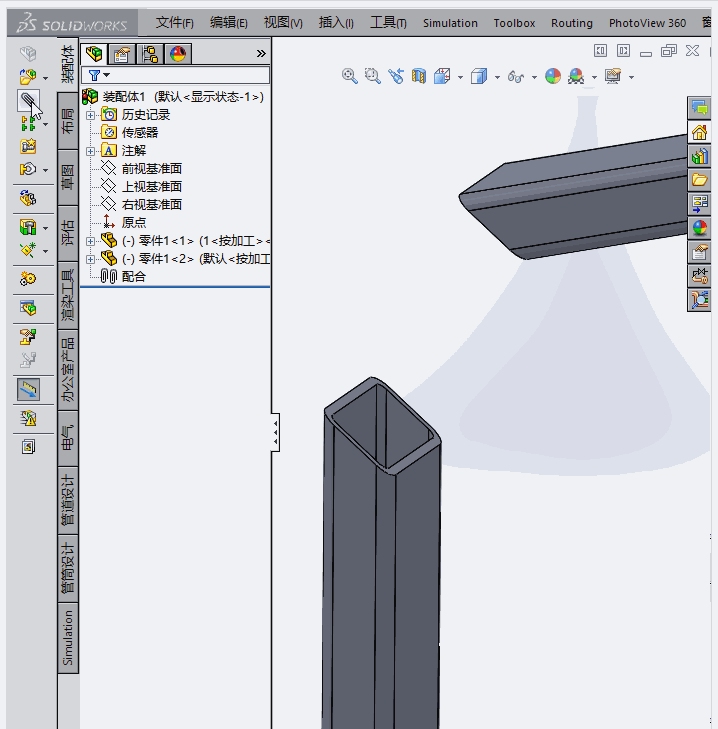Click the warning-sign assembly check icon
The height and width of the screenshot is (729, 718).
click(x=28, y=418)
